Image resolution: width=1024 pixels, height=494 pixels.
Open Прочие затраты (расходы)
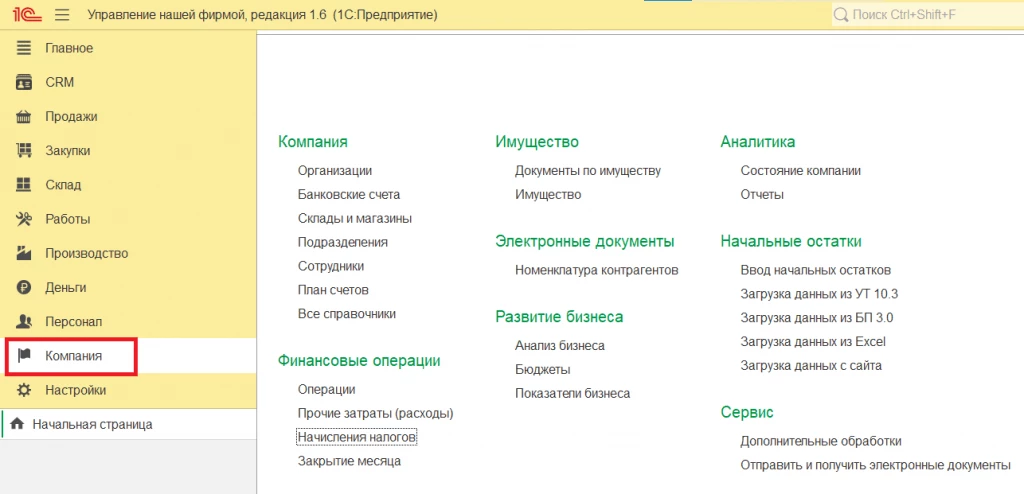click(376, 414)
